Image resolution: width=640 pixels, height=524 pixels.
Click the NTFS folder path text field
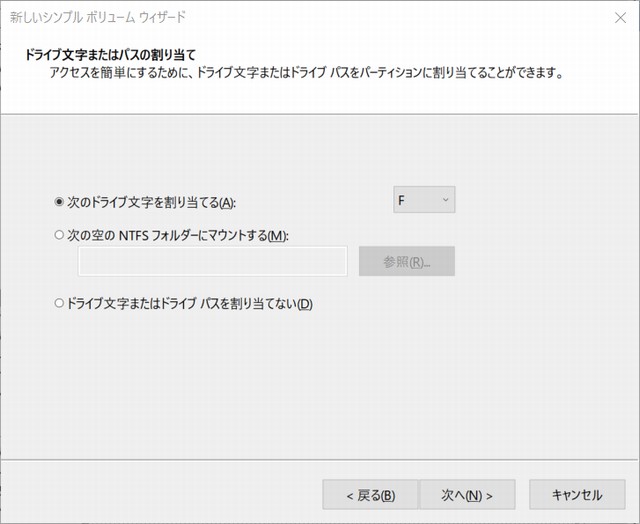click(212, 262)
